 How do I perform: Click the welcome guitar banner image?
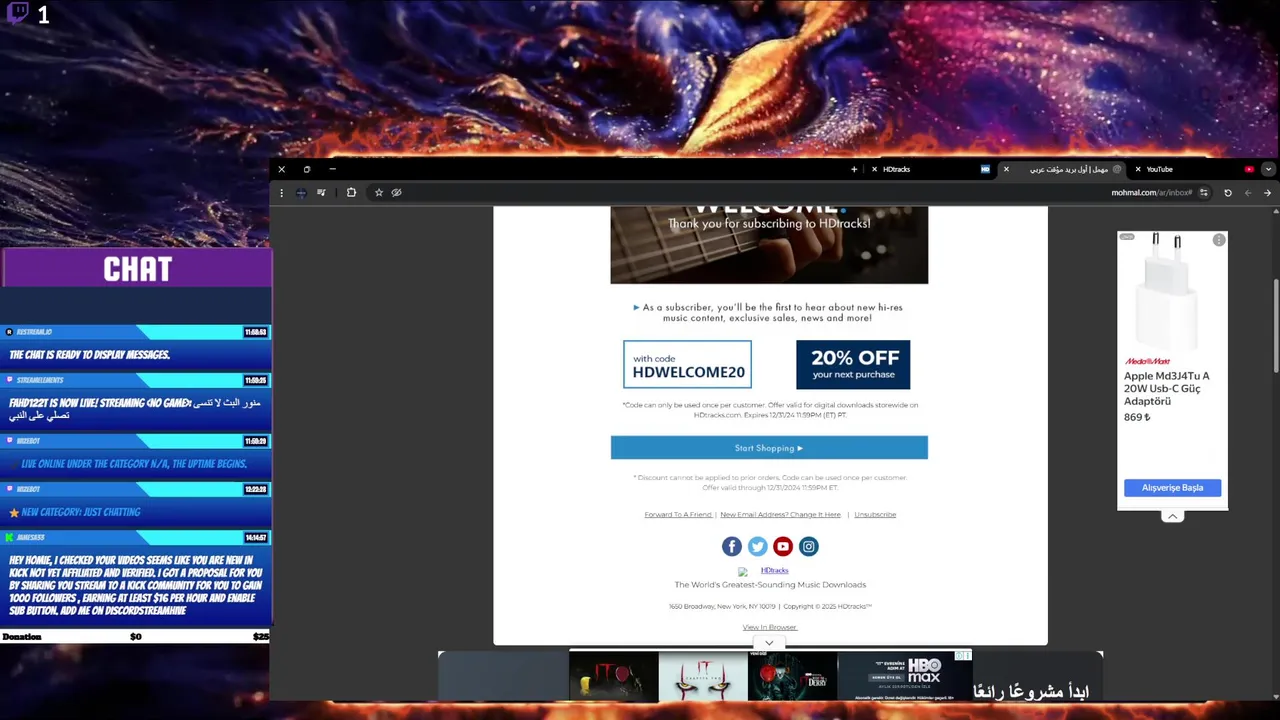point(769,245)
